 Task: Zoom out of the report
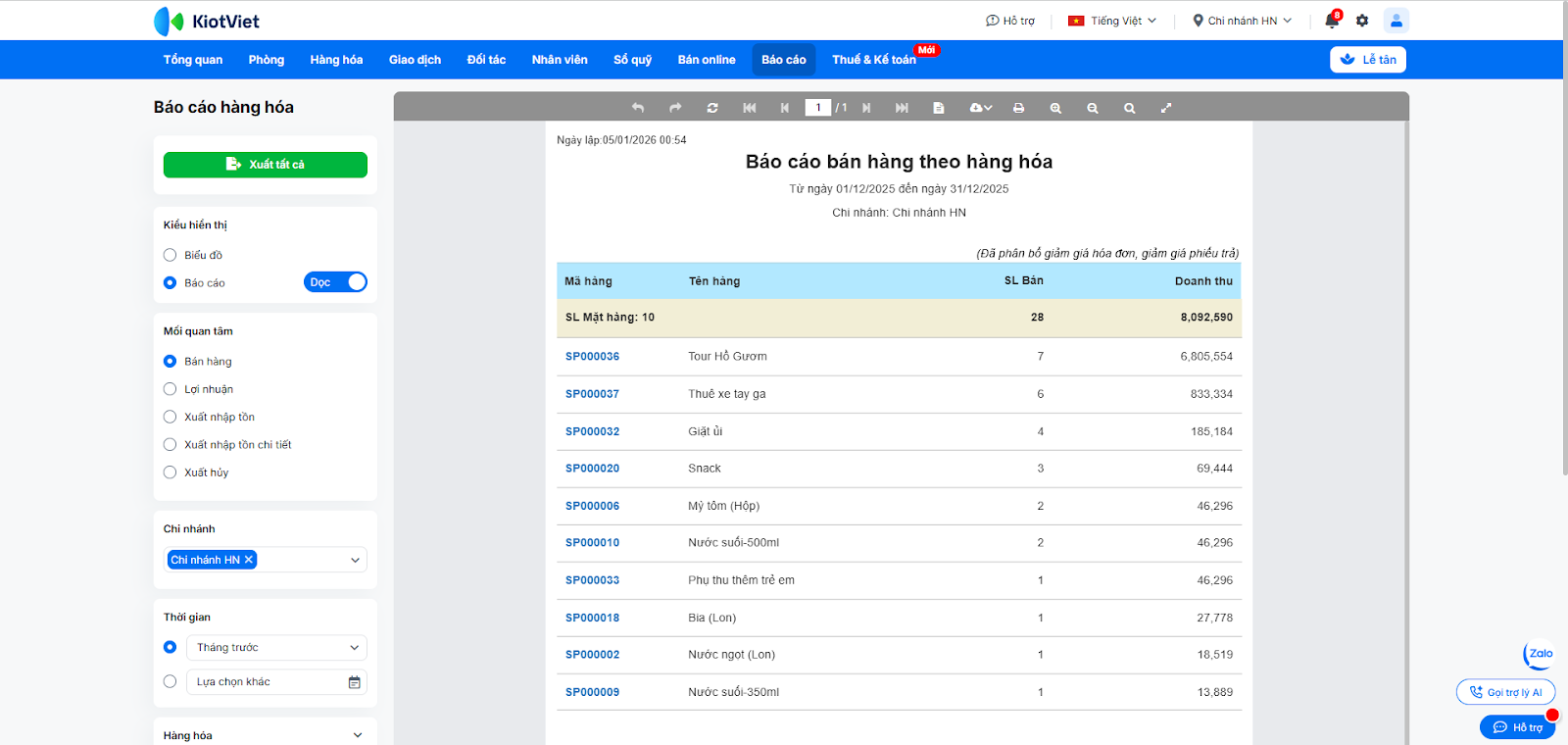click(1092, 108)
